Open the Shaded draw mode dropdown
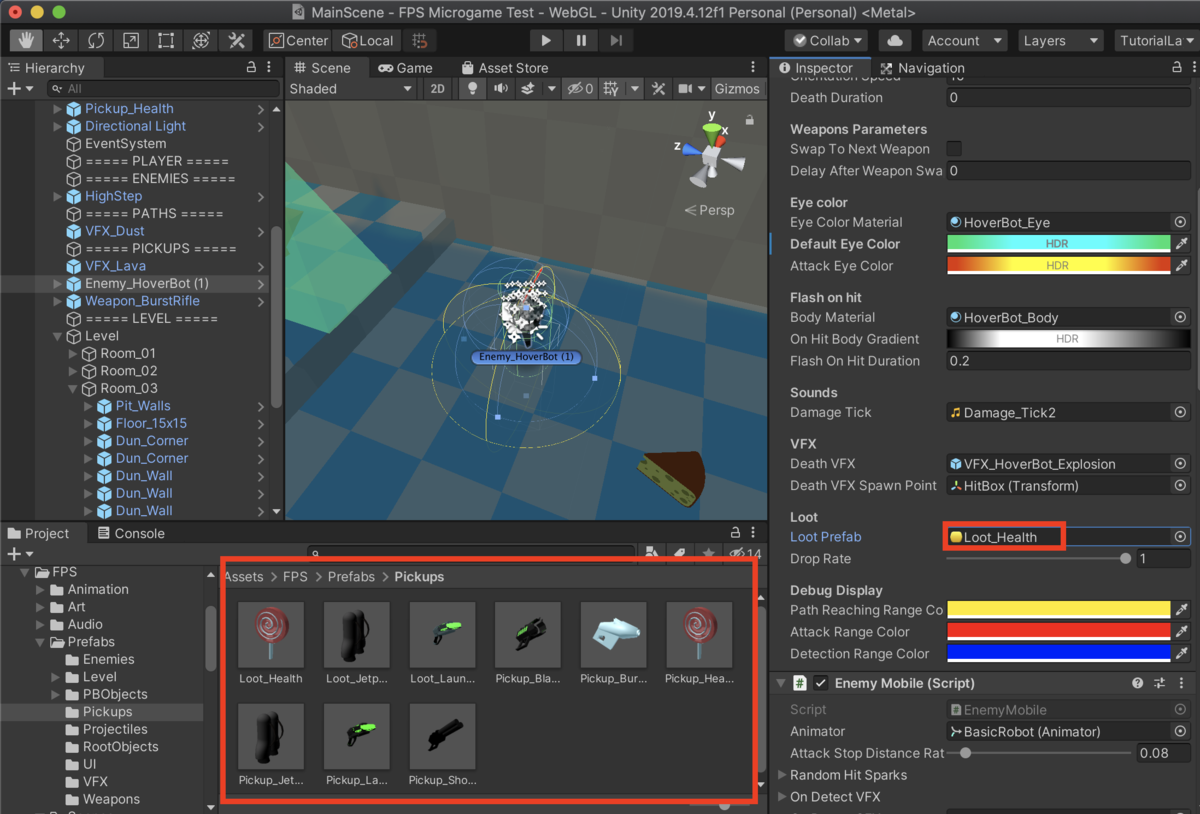1200x814 pixels. coord(351,89)
